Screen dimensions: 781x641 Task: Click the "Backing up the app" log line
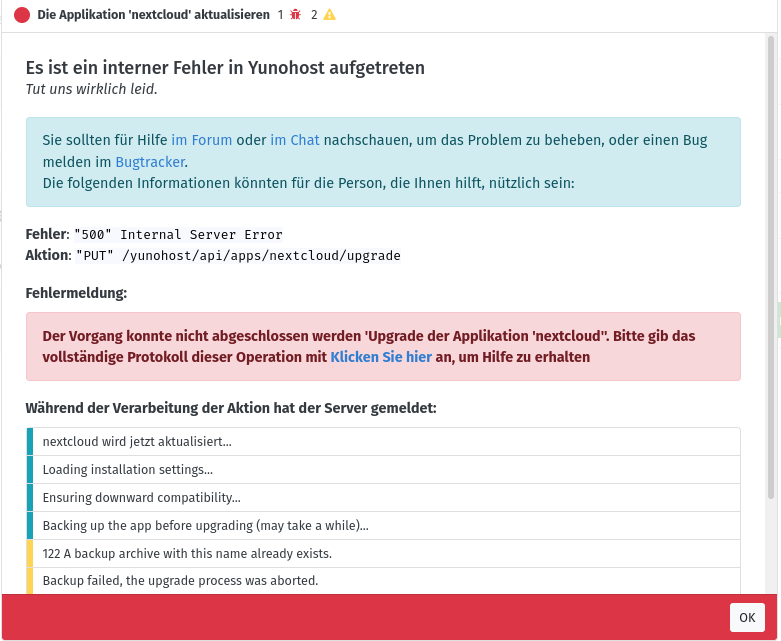pos(205,526)
